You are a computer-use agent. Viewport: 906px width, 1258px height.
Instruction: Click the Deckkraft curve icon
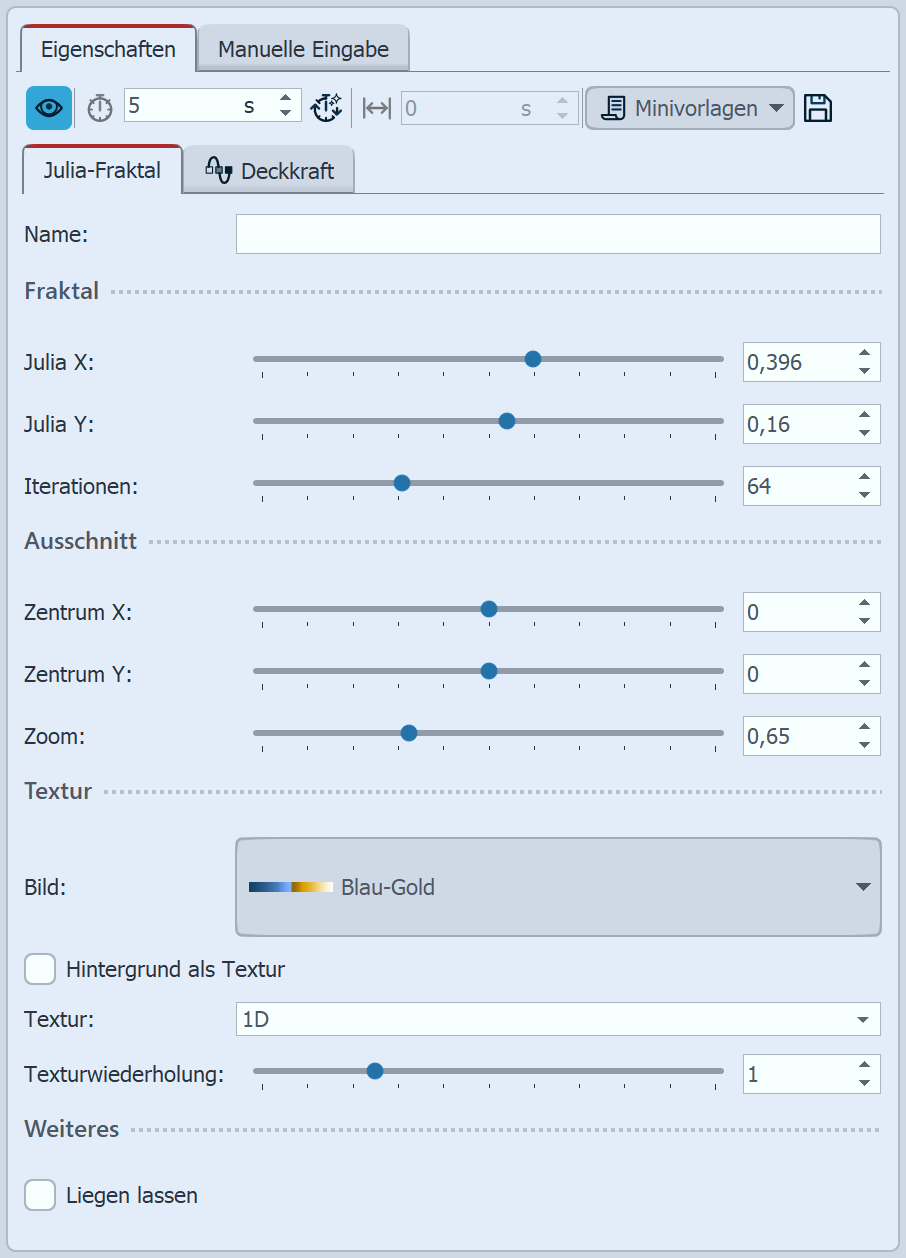217,171
